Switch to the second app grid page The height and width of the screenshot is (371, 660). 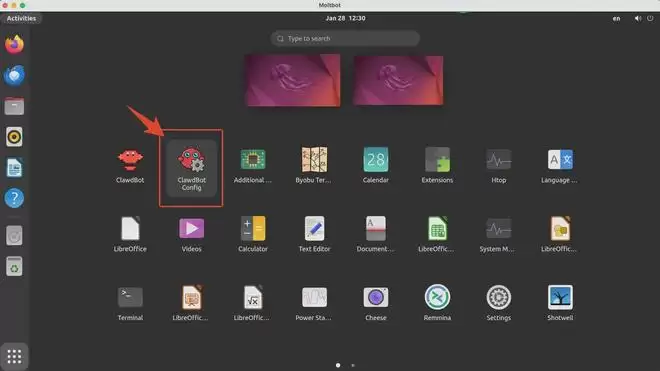click(353, 365)
